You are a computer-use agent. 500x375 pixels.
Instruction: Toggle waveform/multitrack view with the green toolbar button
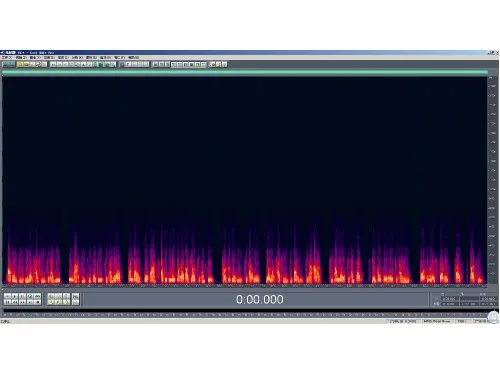click(8, 64)
